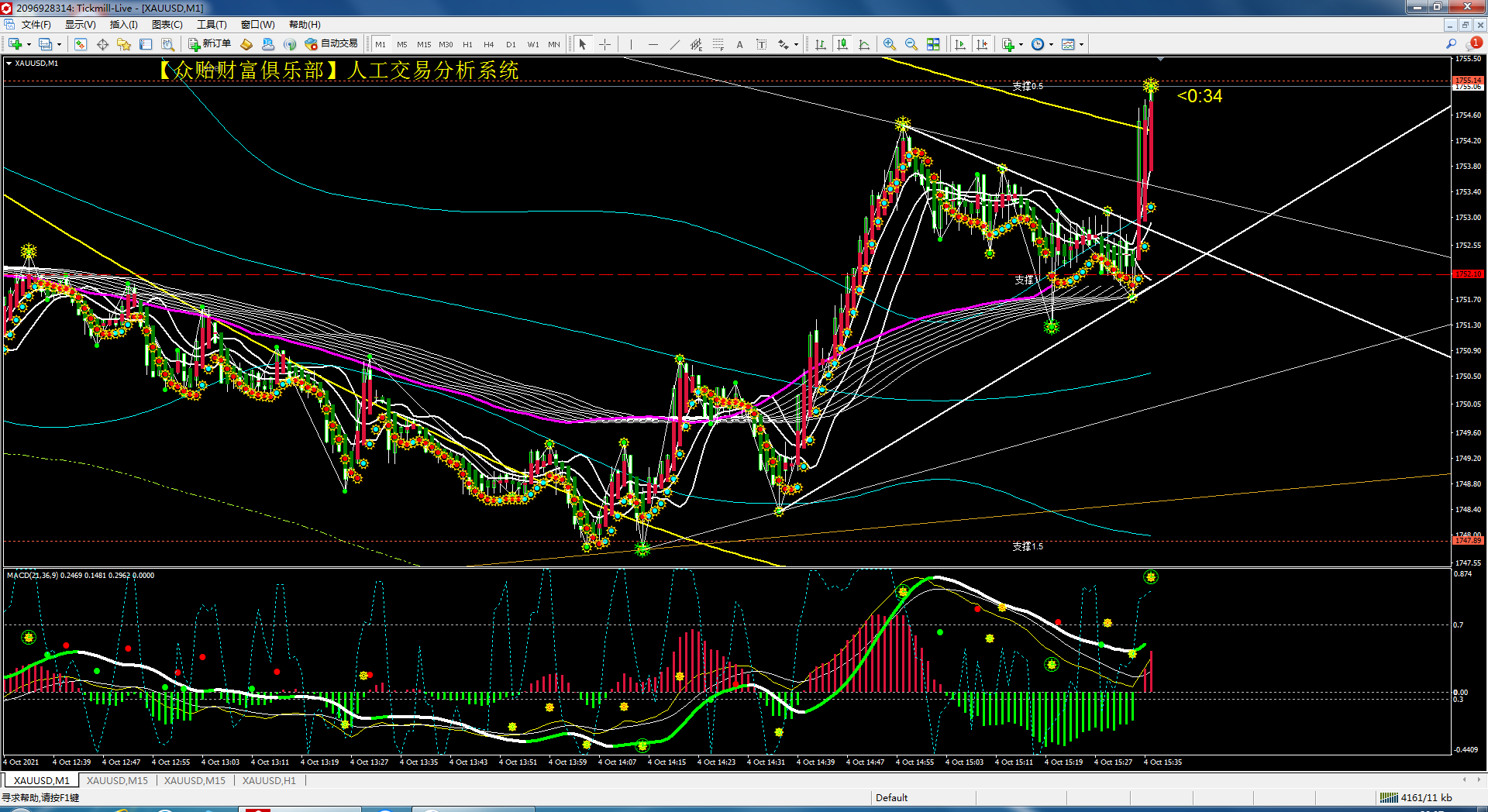This screenshot has width=1488, height=812.
Task: Switch chart timeframe to W1
Action: (x=533, y=44)
